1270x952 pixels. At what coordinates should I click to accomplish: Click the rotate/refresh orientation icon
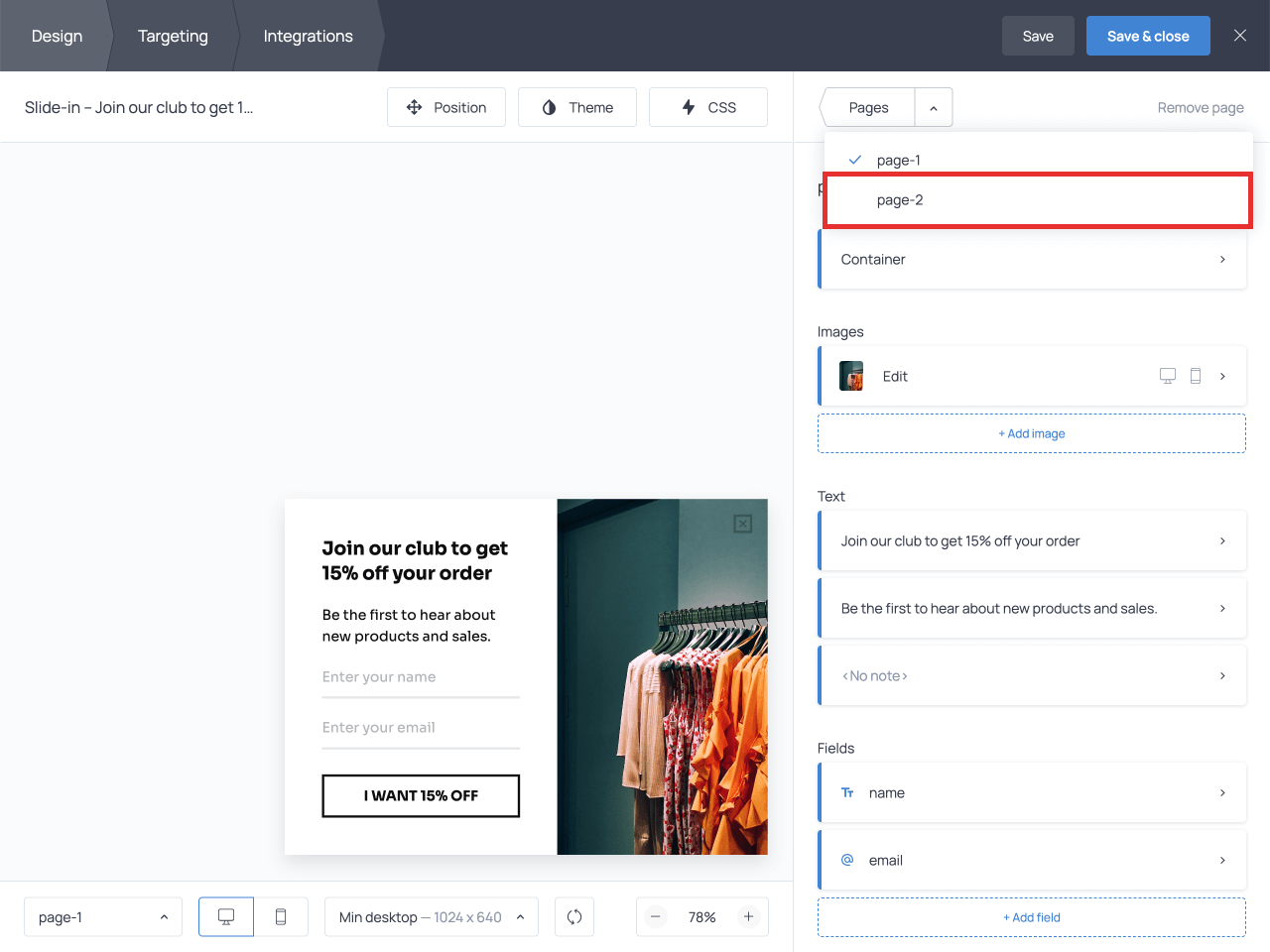pyautogui.click(x=574, y=917)
